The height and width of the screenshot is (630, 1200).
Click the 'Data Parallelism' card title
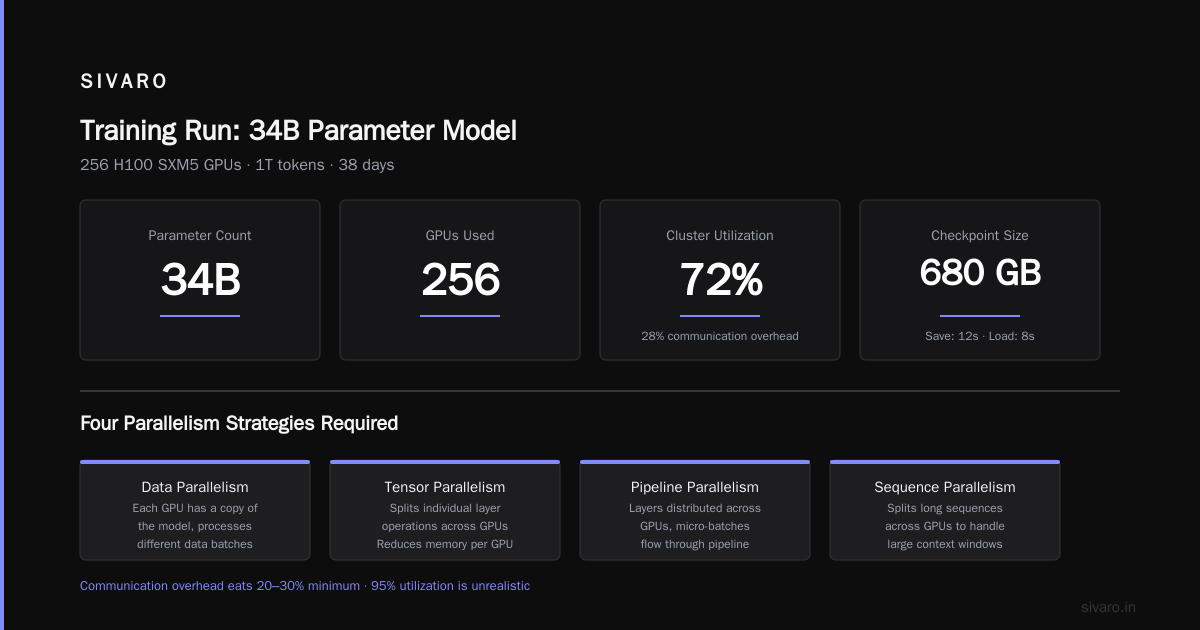[195, 487]
